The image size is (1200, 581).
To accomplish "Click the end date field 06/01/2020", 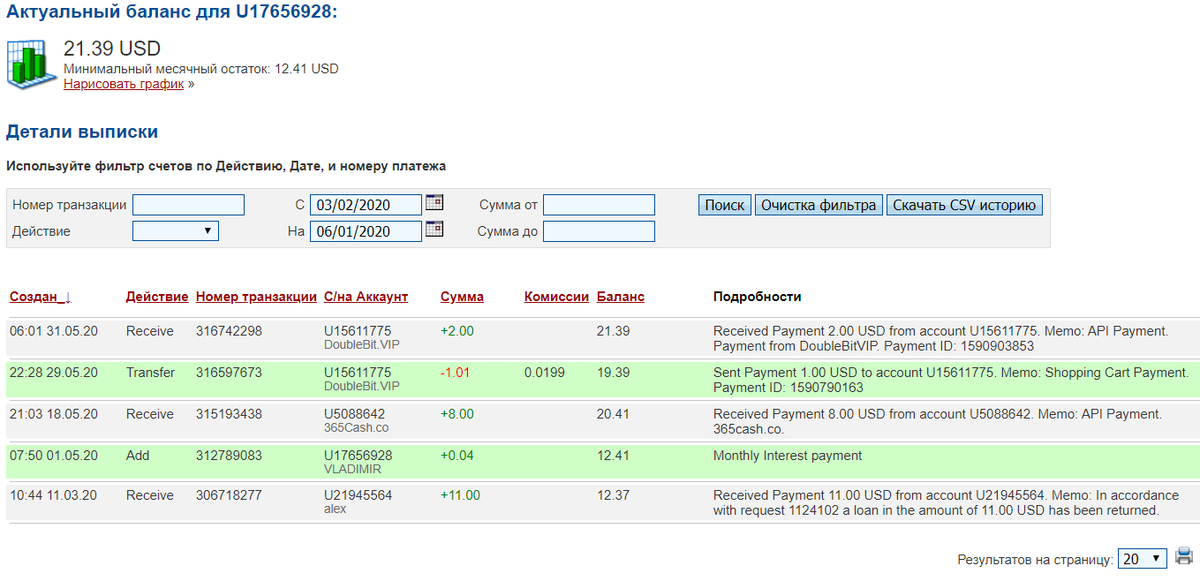I will pyautogui.click(x=366, y=231).
